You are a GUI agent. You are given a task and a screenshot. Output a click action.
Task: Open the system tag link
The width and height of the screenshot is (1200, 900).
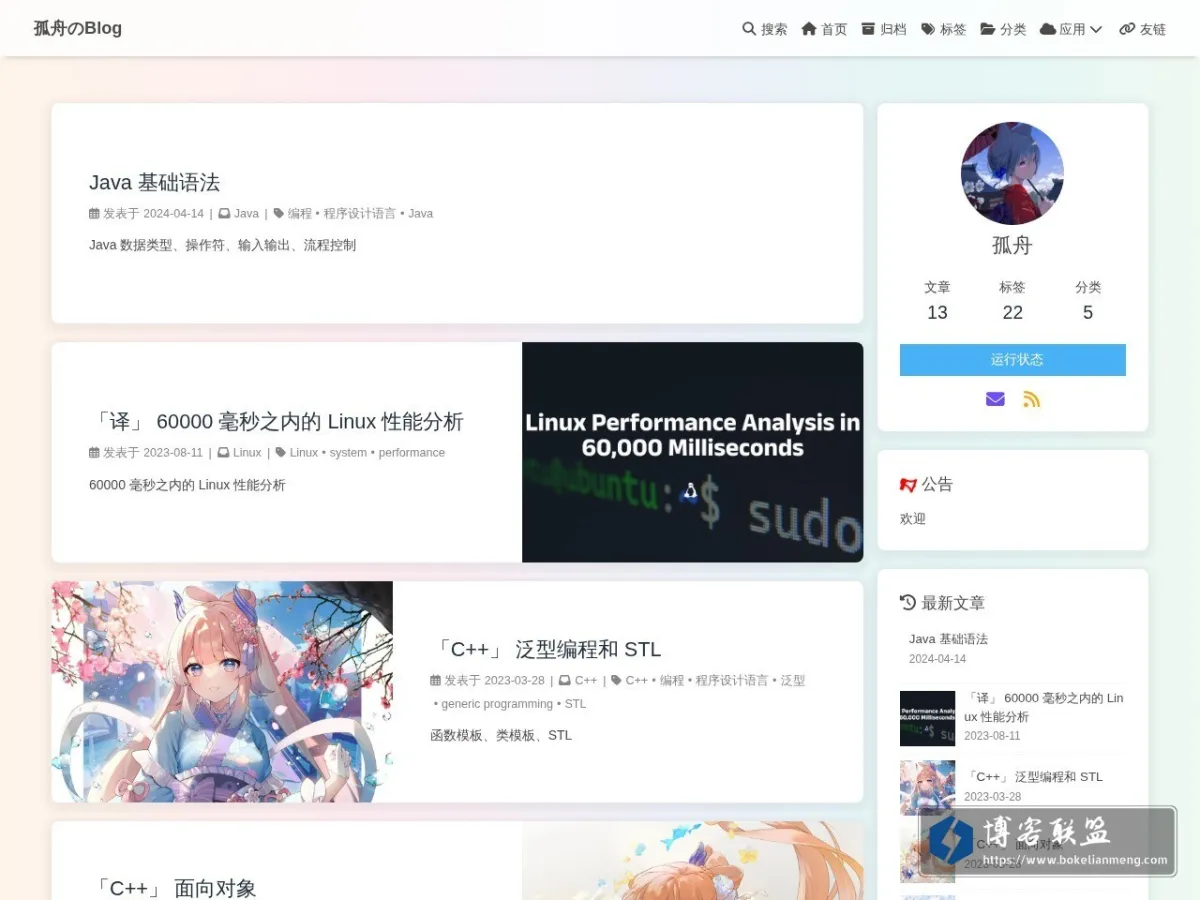pos(348,452)
